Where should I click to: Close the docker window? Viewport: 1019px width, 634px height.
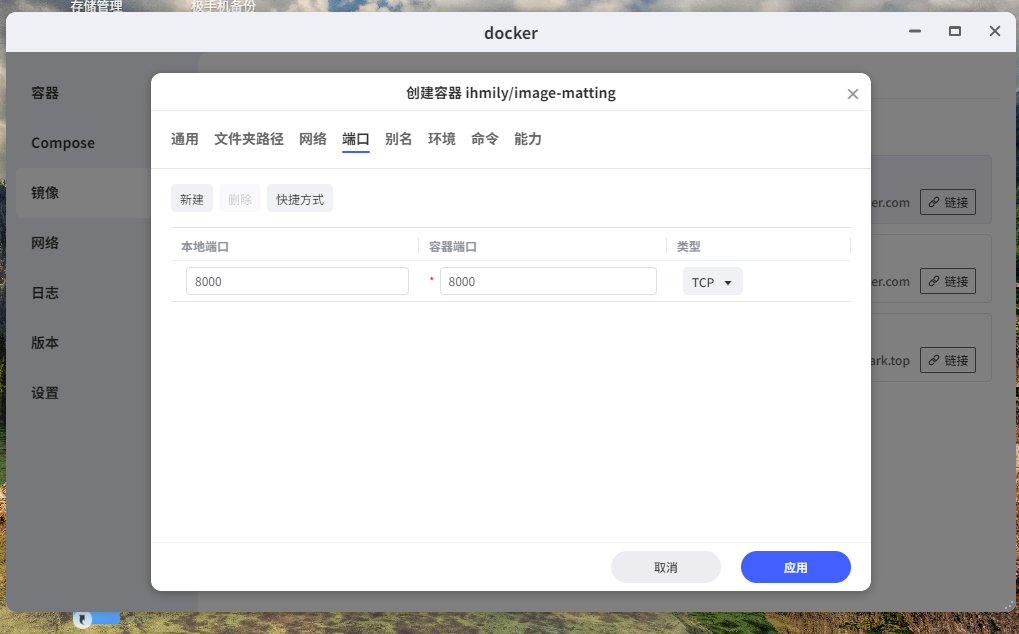coord(994,31)
